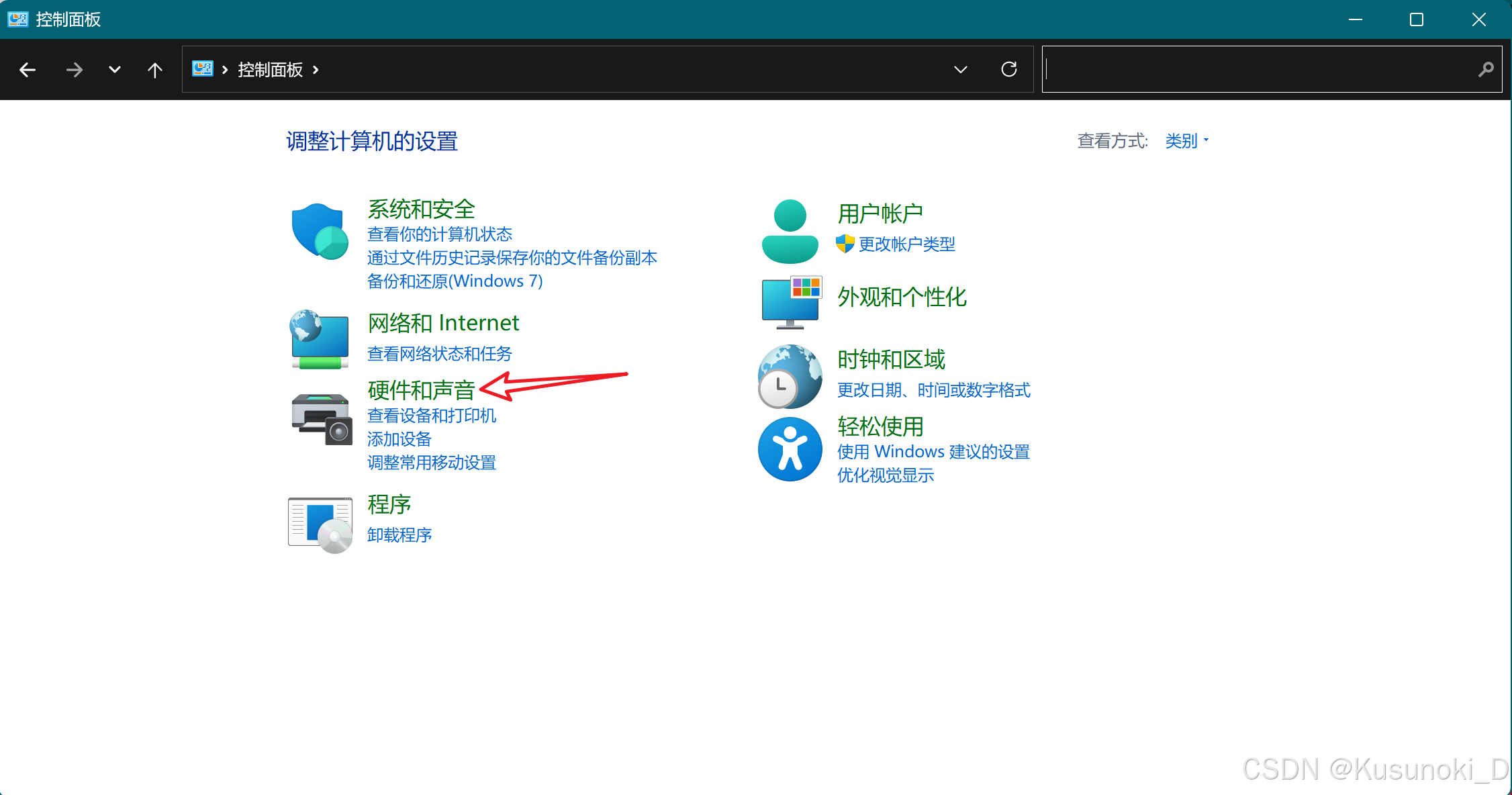Screen dimensions: 1512x795
Task: Expand the address bar history dropdown
Action: pyautogui.click(x=960, y=70)
